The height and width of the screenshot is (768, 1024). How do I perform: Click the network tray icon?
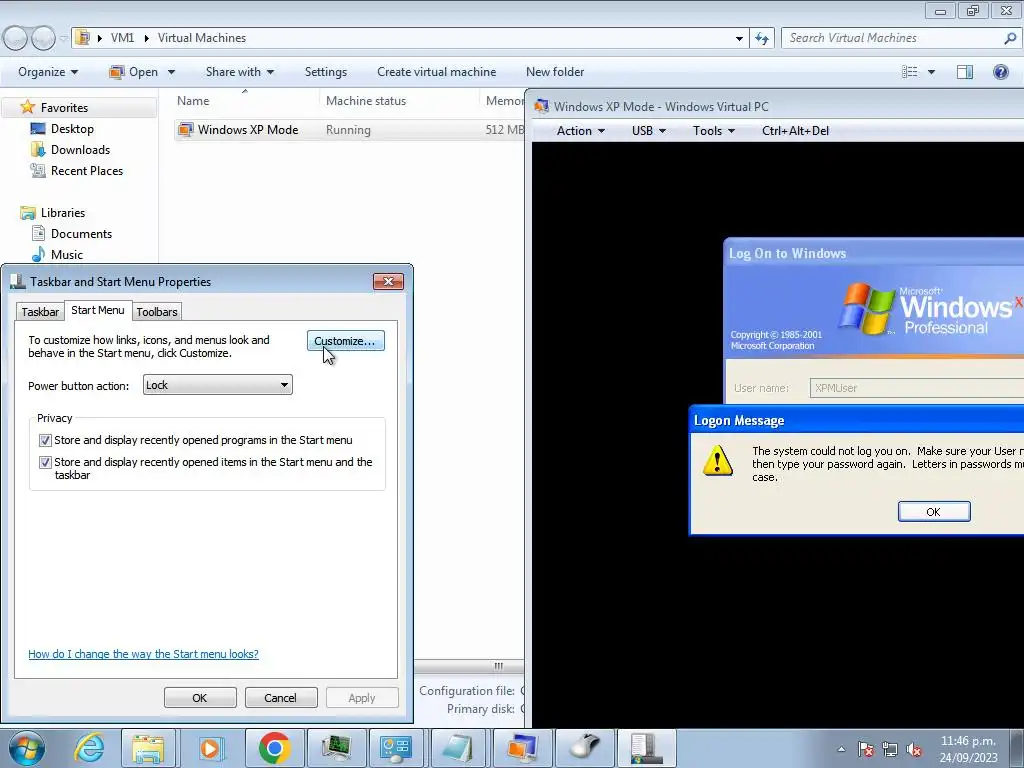coord(889,750)
